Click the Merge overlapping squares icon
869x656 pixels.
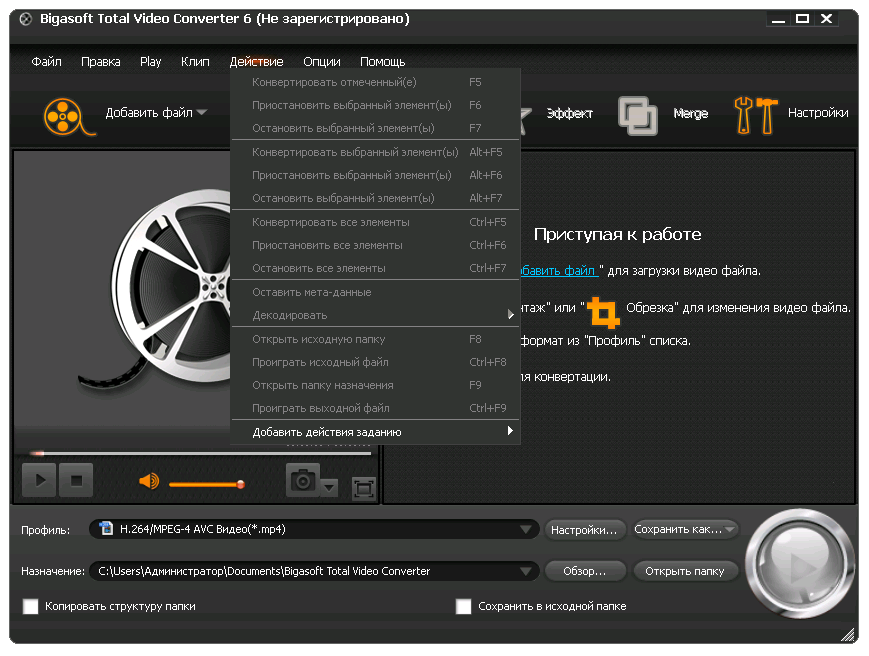click(x=637, y=115)
